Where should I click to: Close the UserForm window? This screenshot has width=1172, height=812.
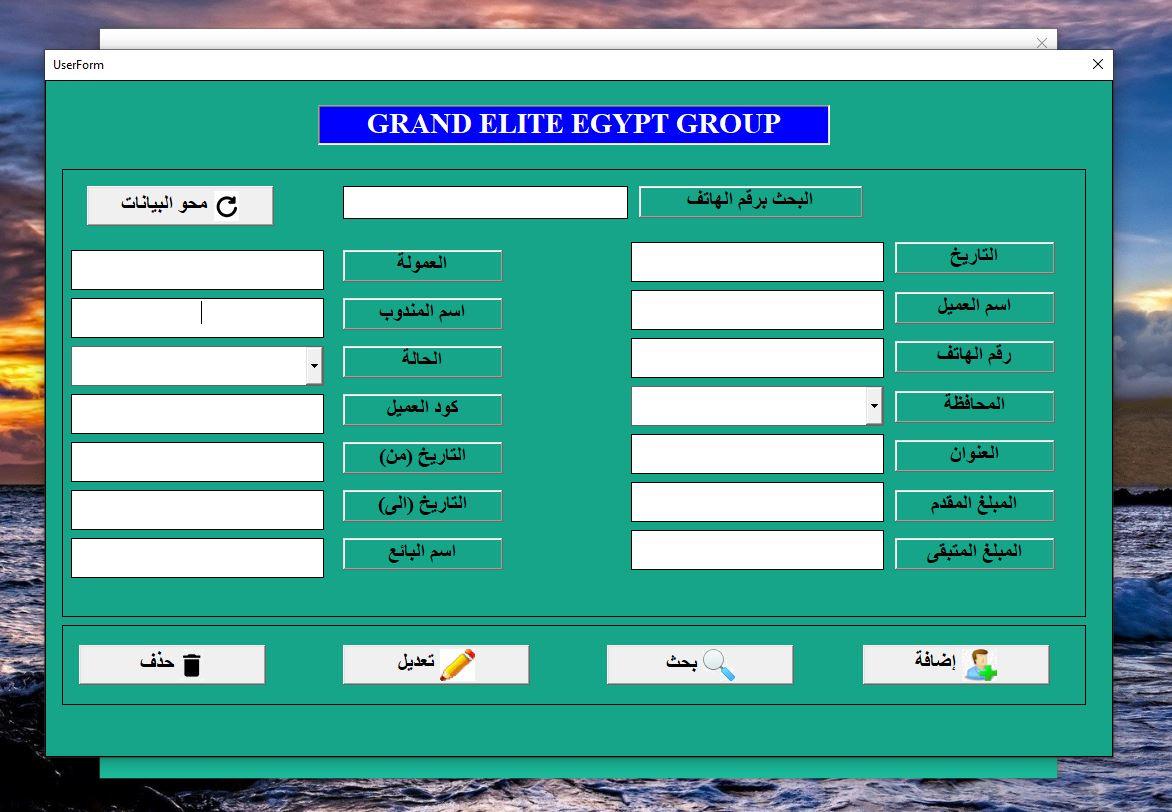click(x=1097, y=64)
